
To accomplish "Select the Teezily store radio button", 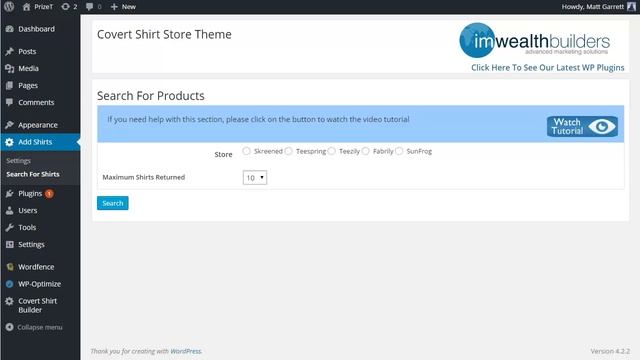I will 331,151.
